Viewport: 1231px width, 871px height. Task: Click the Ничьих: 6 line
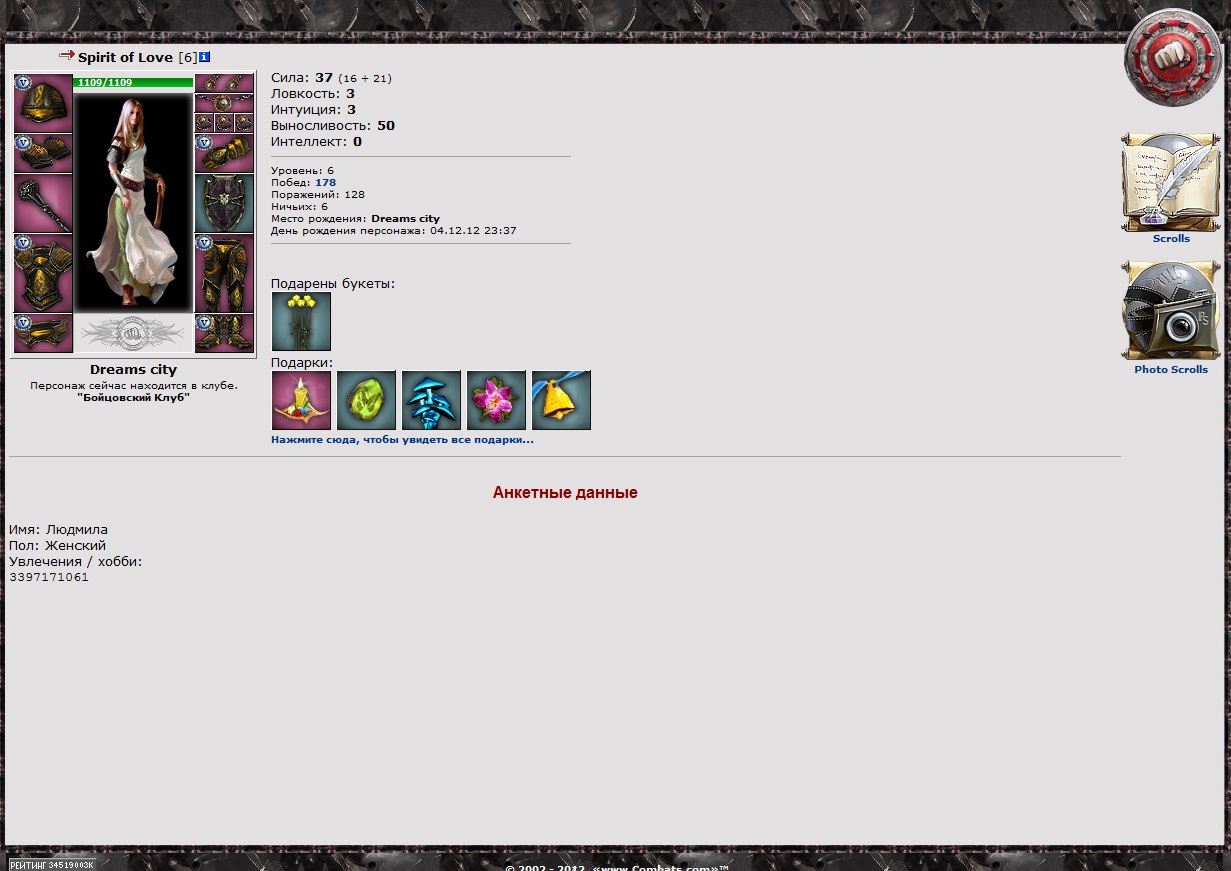[299, 207]
